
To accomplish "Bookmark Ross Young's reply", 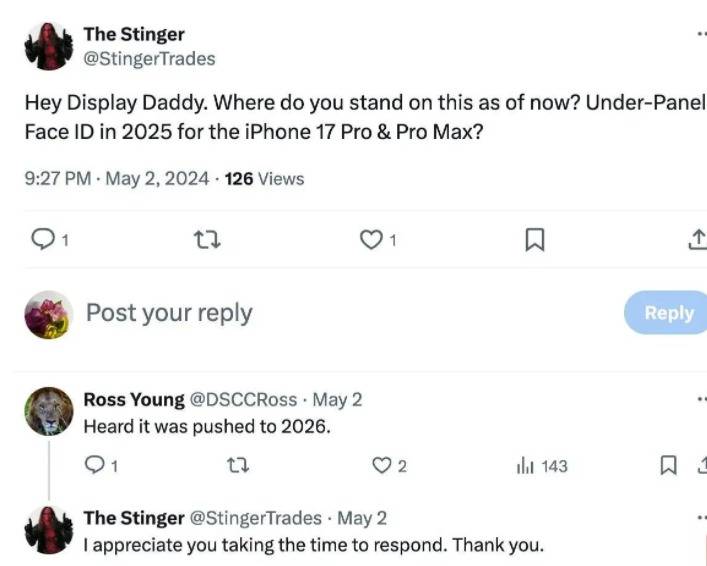I will coord(668,465).
